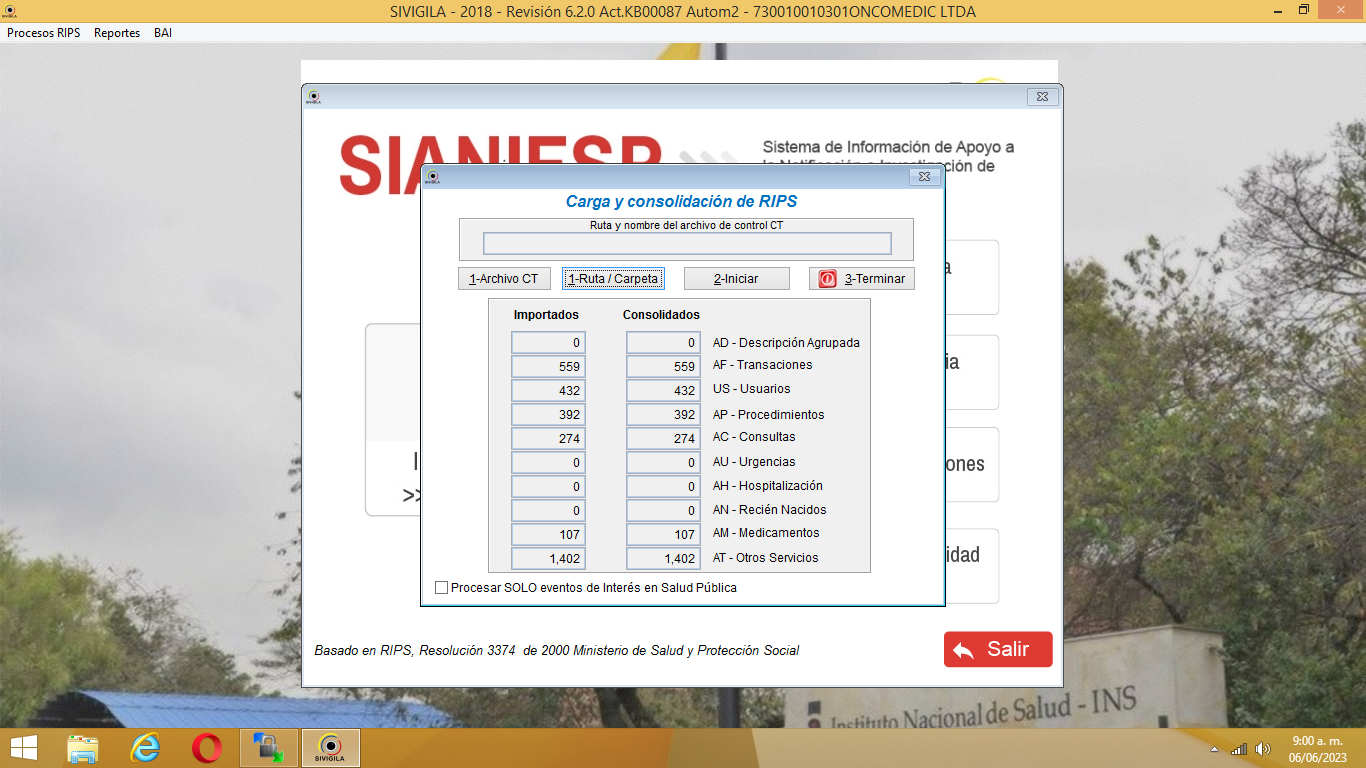Image resolution: width=1366 pixels, height=768 pixels.
Task: Open Opera browser from the taskbar
Action: tap(207, 748)
